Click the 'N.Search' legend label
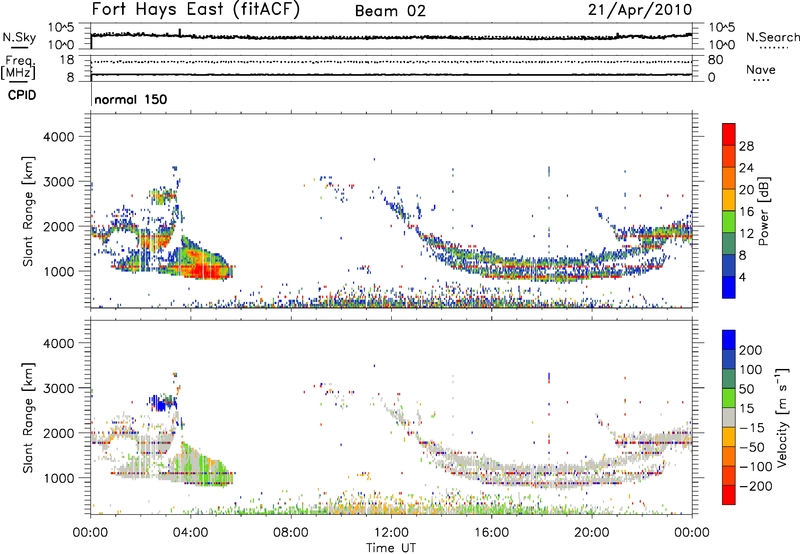 tap(773, 37)
